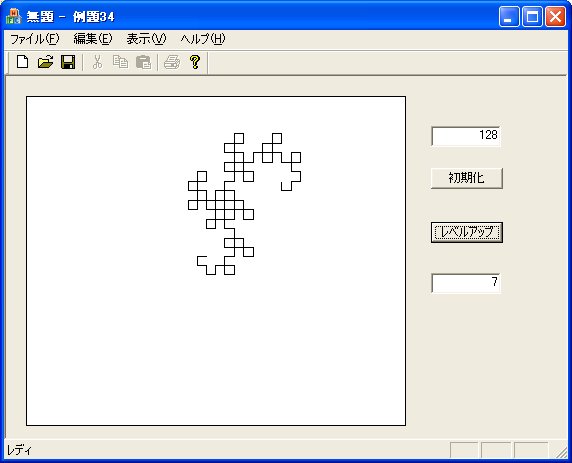Open the ファイル(F) menu

click(34, 39)
